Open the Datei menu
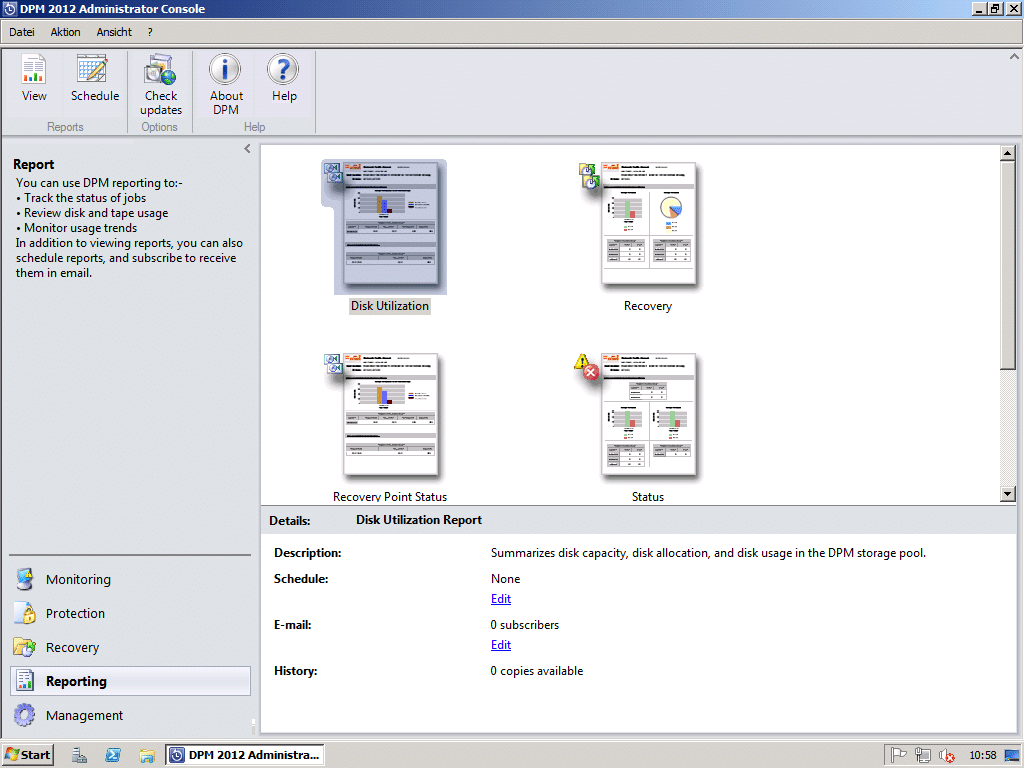 tap(22, 32)
